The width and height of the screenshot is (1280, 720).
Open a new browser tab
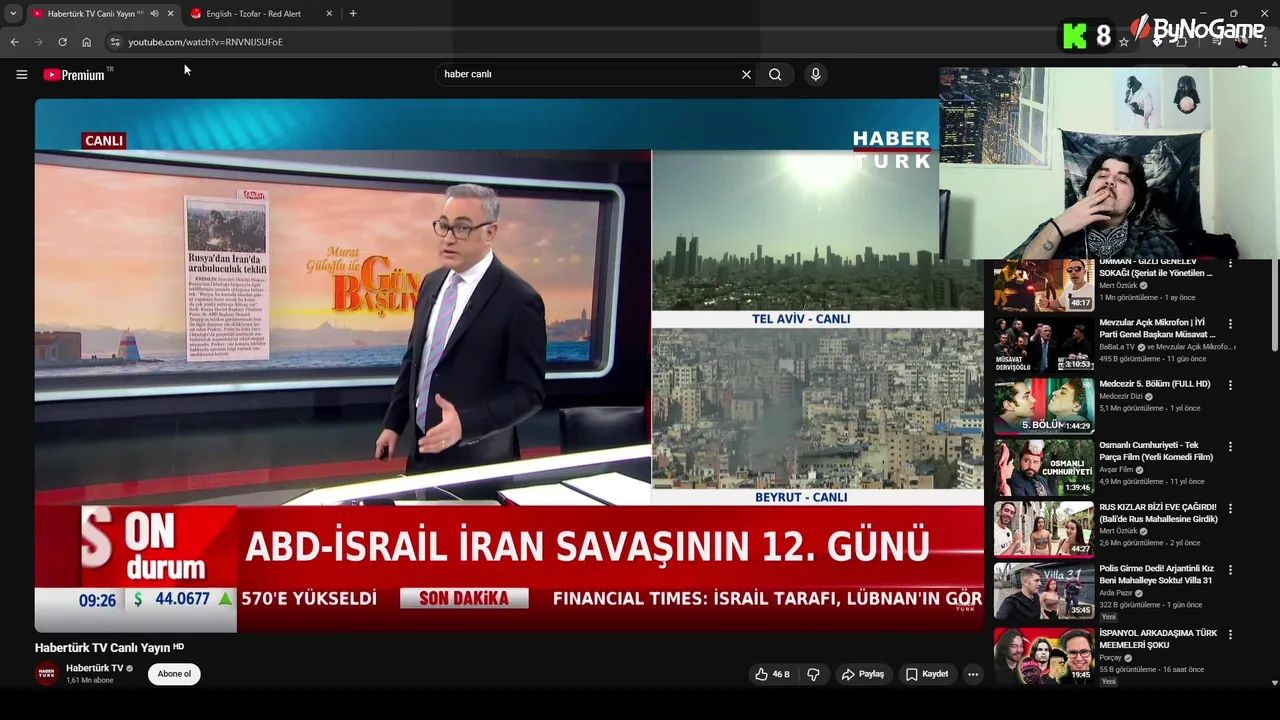[353, 13]
